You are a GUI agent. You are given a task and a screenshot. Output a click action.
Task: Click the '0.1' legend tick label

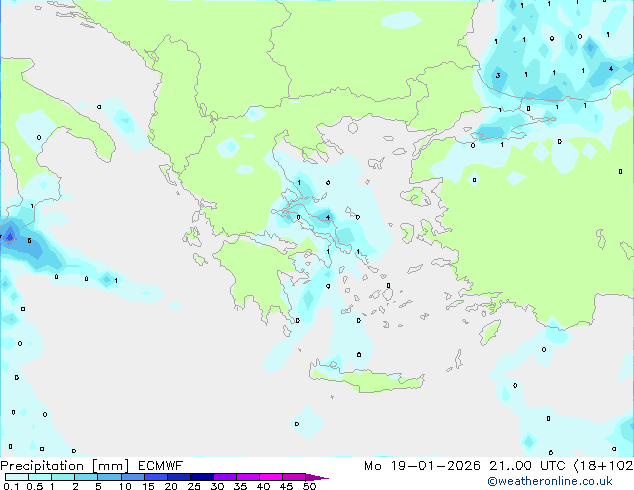point(11,486)
